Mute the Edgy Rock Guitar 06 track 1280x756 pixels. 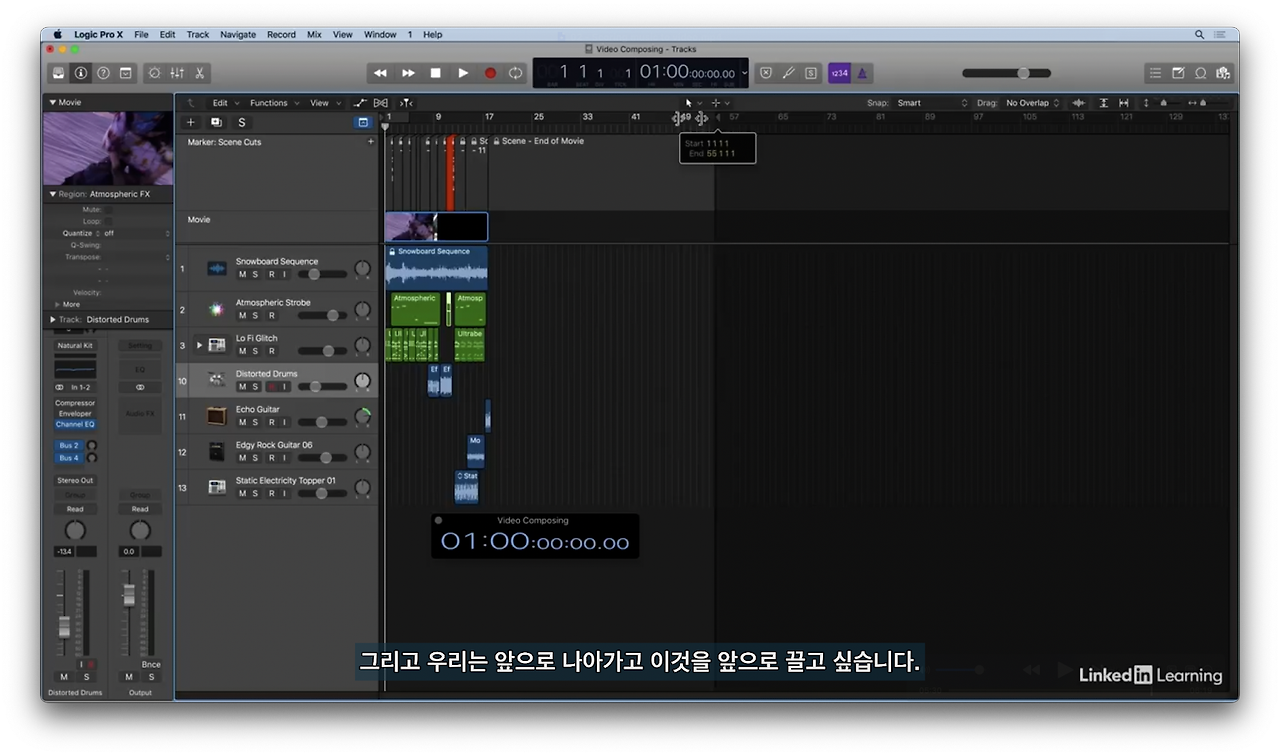(x=242, y=458)
